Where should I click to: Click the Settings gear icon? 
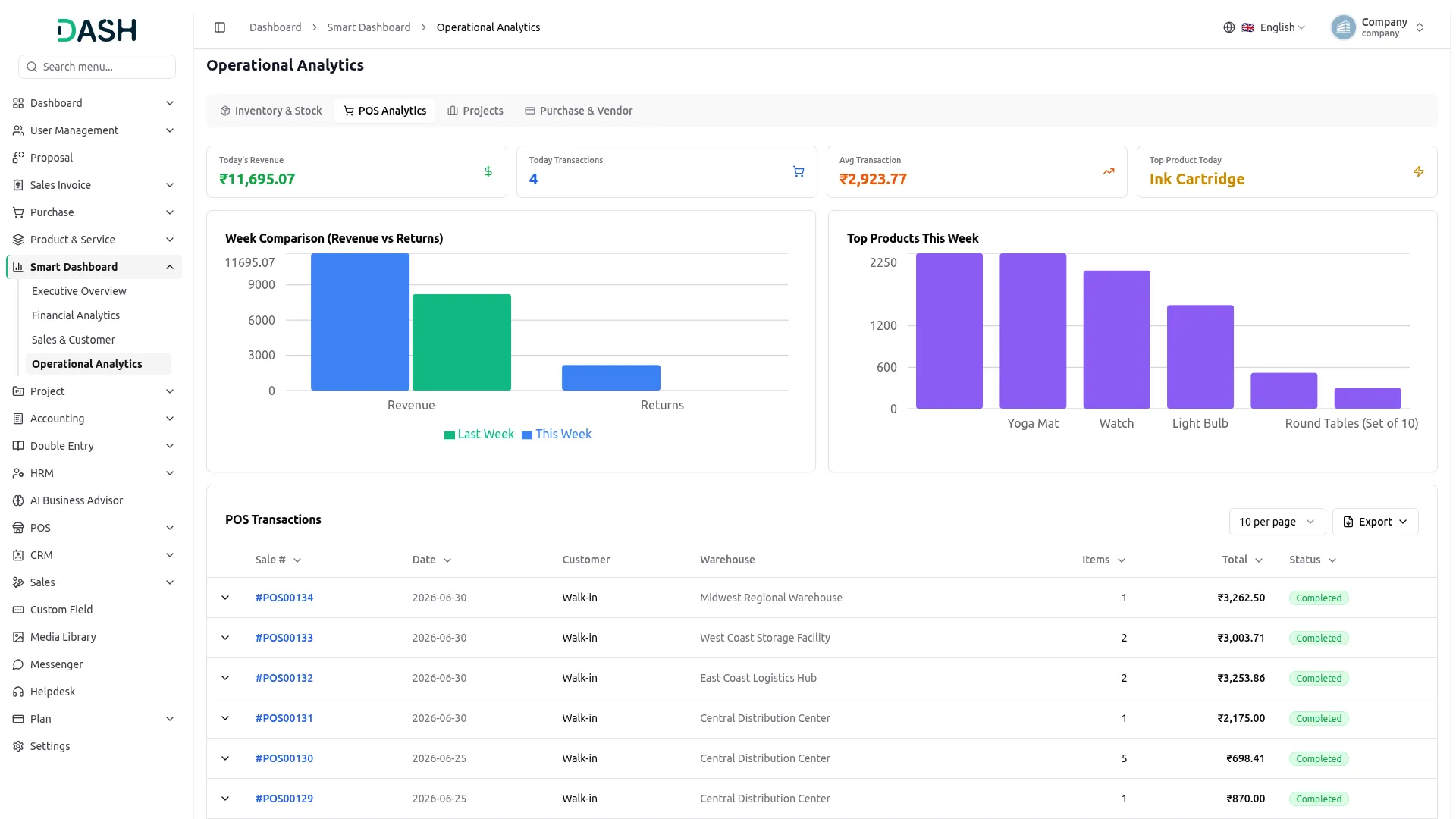pyautogui.click(x=18, y=746)
